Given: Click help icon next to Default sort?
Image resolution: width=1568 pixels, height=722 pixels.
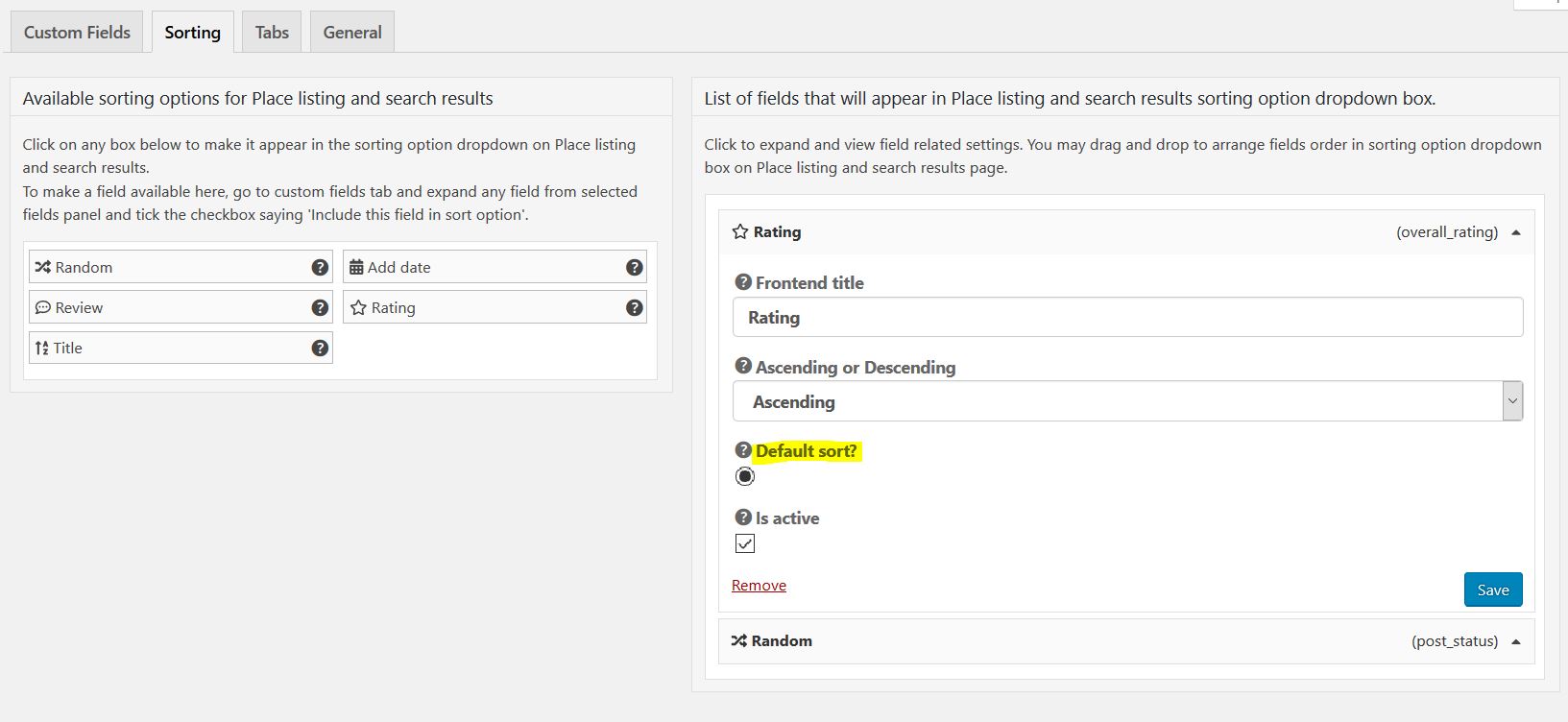Looking at the screenshot, I should pyautogui.click(x=743, y=450).
